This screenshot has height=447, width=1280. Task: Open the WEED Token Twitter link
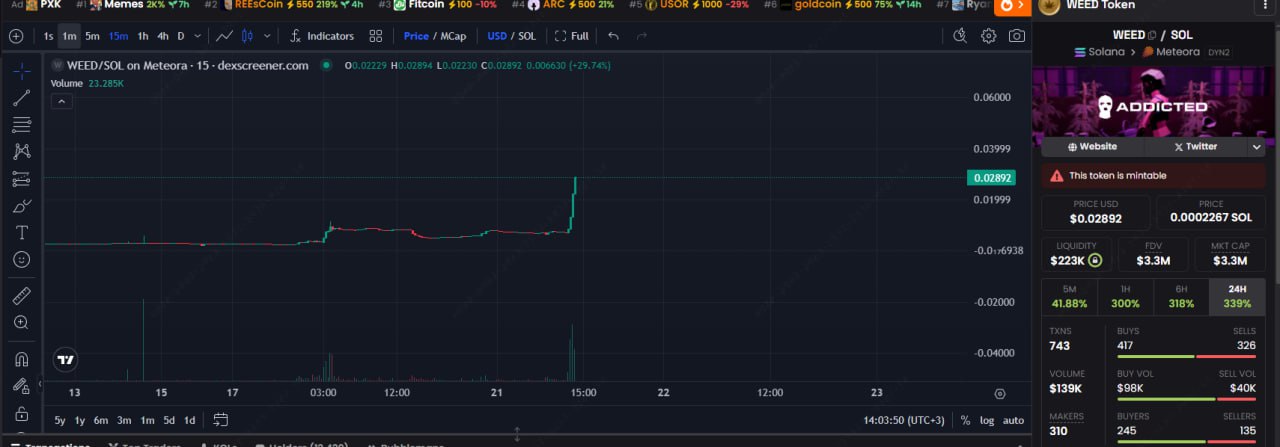[1195, 146]
